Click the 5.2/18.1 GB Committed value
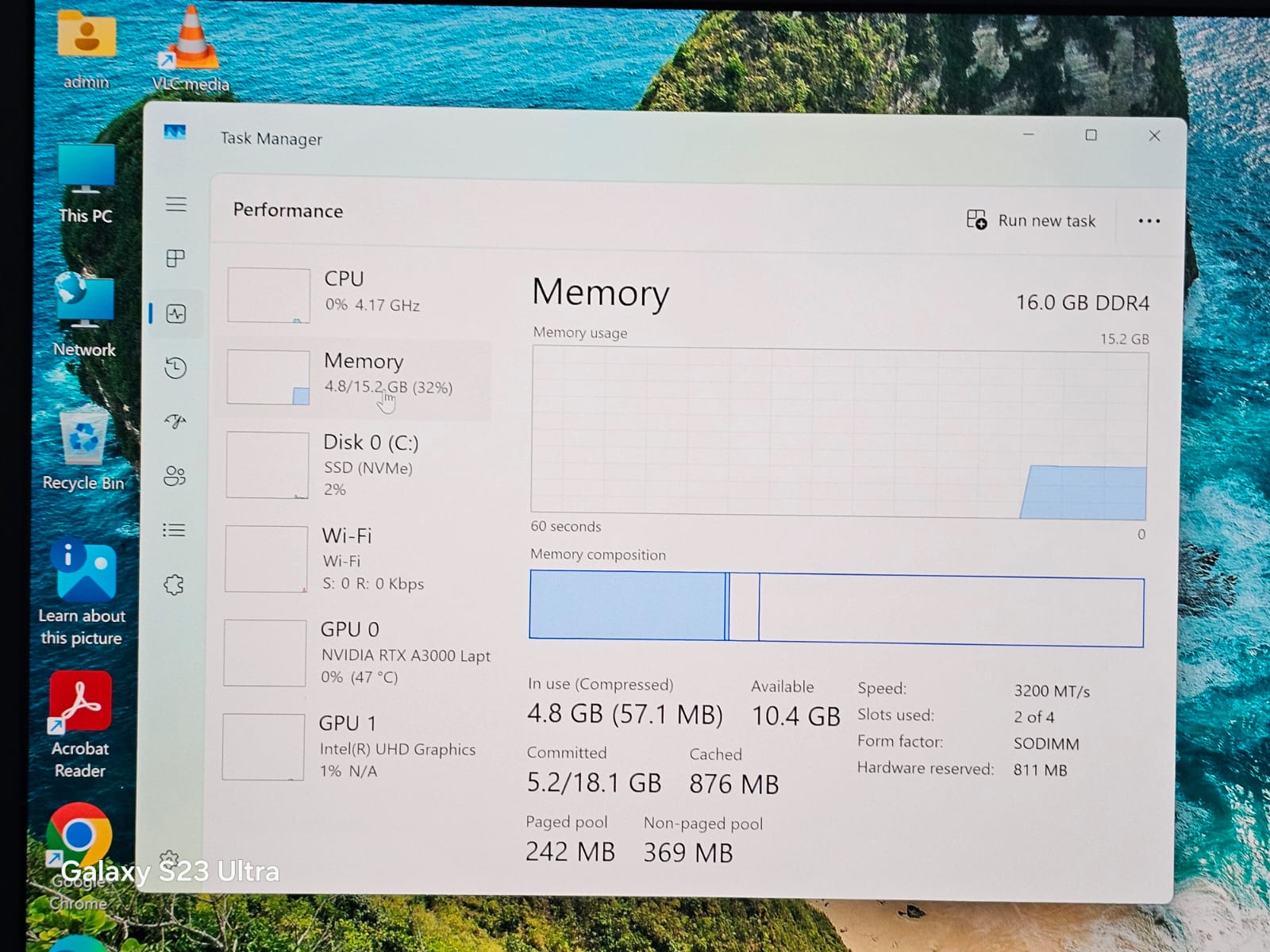The width and height of the screenshot is (1270, 952). coord(594,783)
